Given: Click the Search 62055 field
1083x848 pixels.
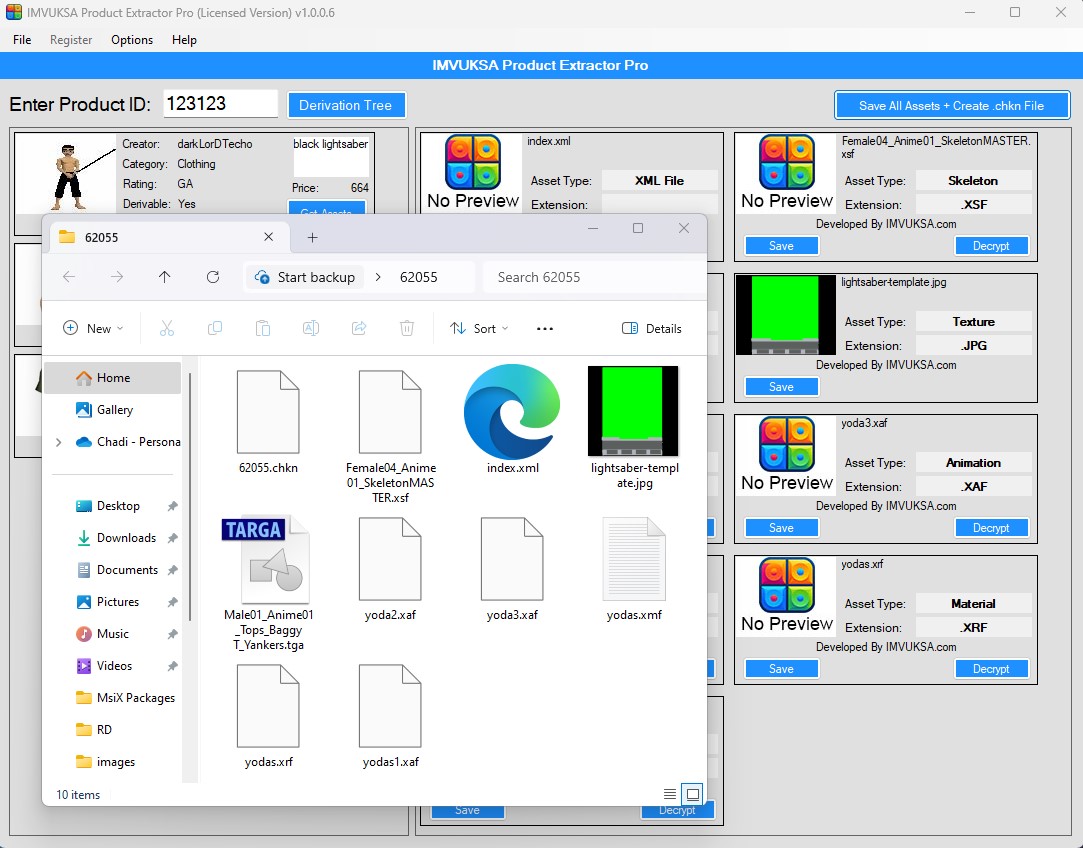Looking at the screenshot, I should [594, 277].
